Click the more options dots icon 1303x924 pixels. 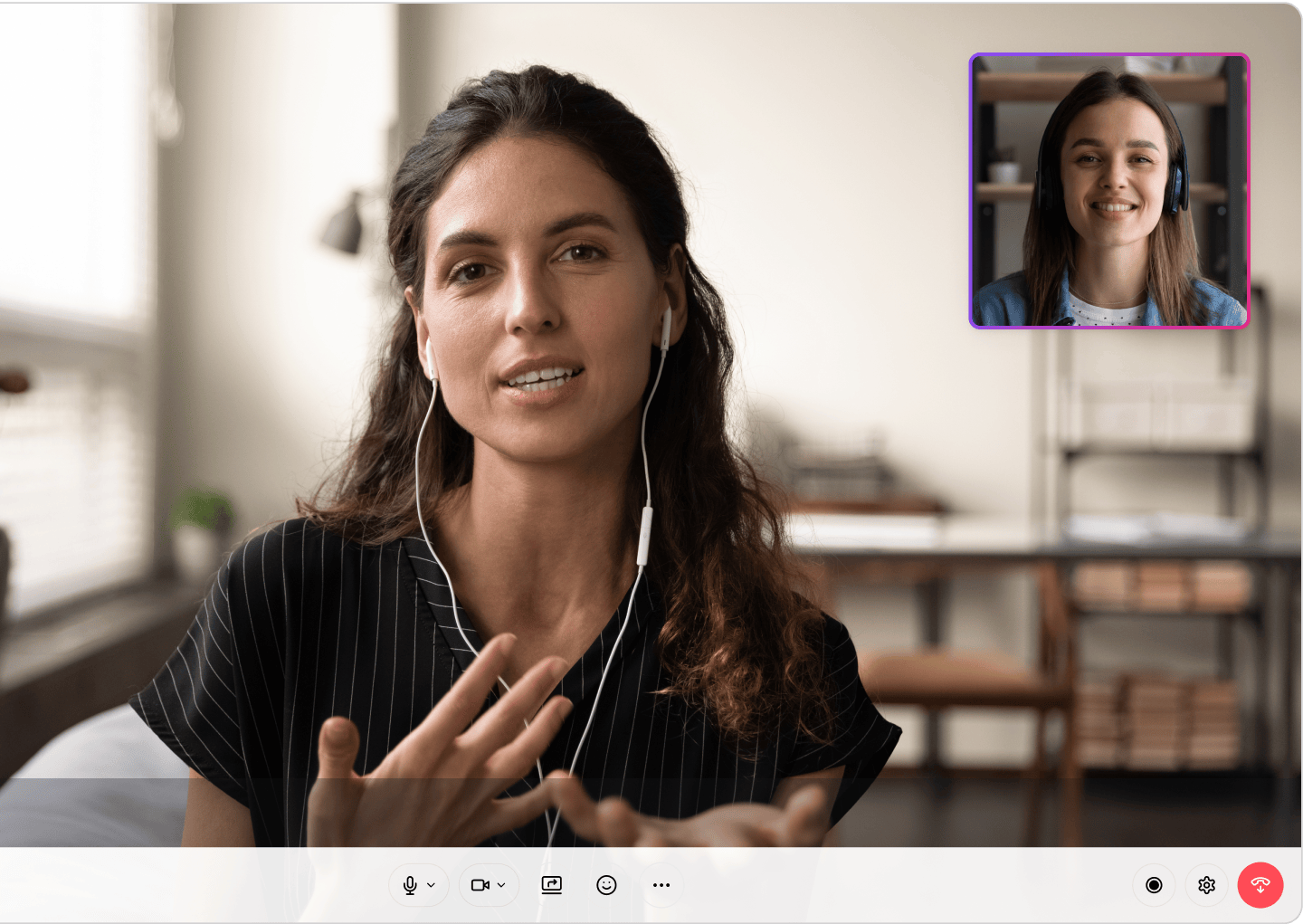coord(661,885)
